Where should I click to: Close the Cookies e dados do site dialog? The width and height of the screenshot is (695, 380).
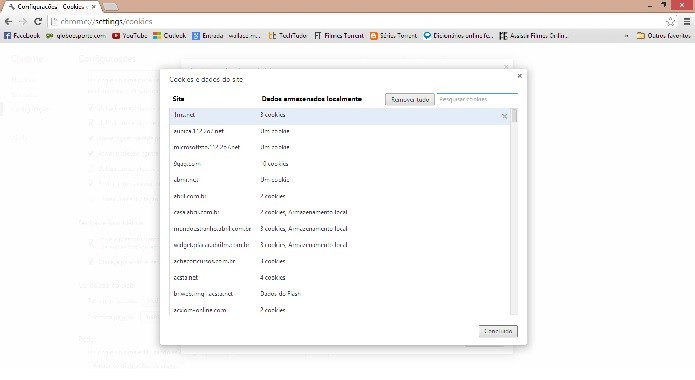(x=519, y=76)
